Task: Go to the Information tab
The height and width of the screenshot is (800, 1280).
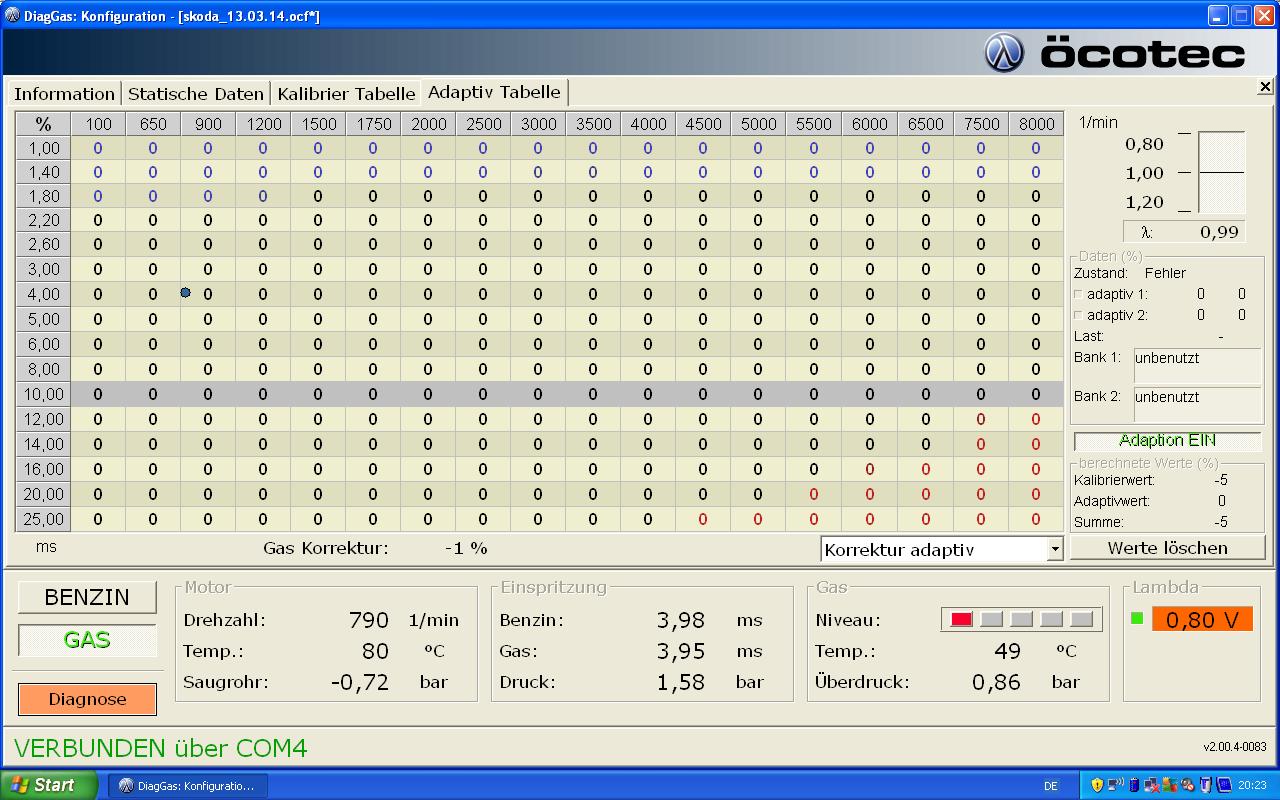Action: pos(64,94)
